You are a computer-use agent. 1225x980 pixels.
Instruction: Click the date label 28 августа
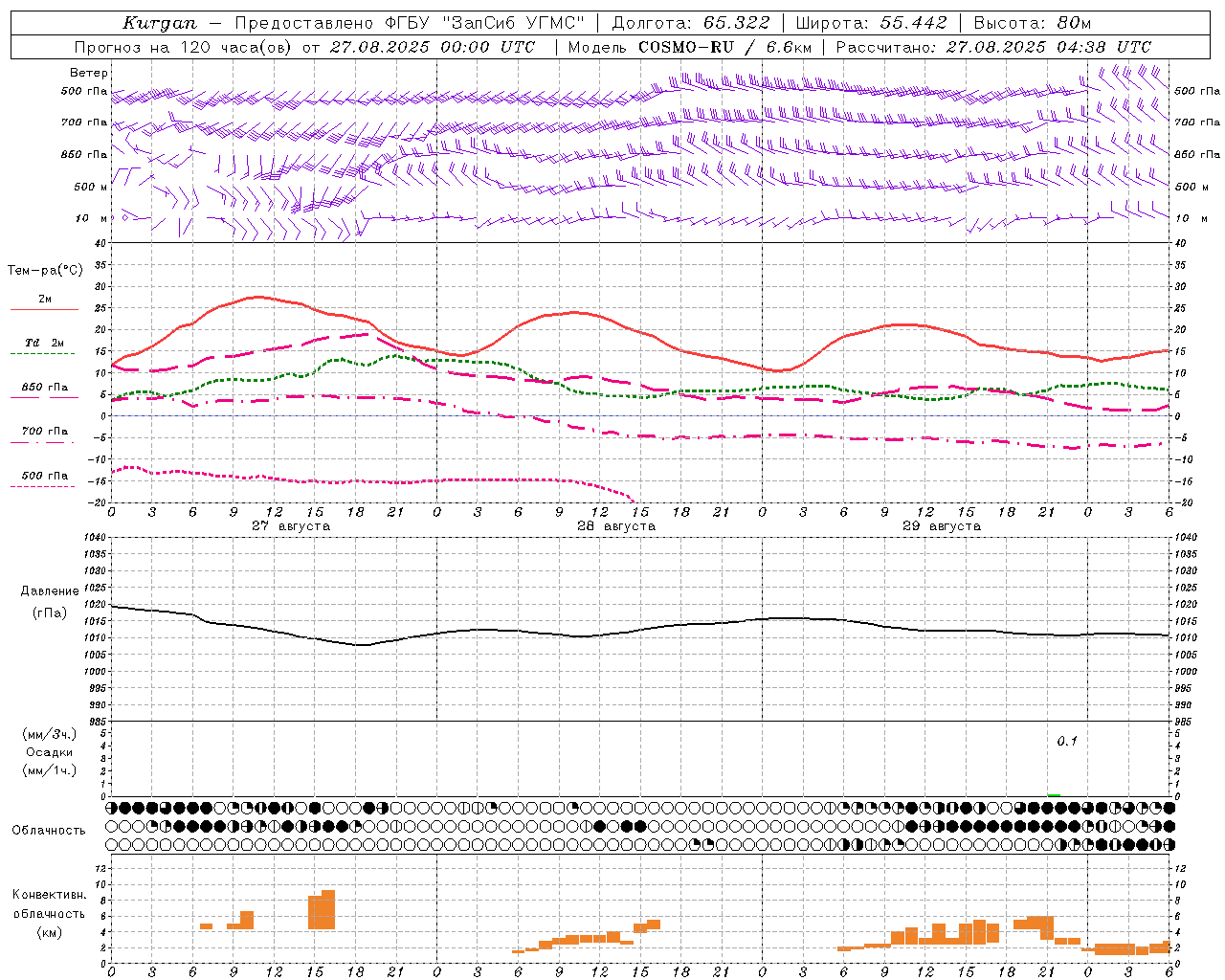coord(616,526)
